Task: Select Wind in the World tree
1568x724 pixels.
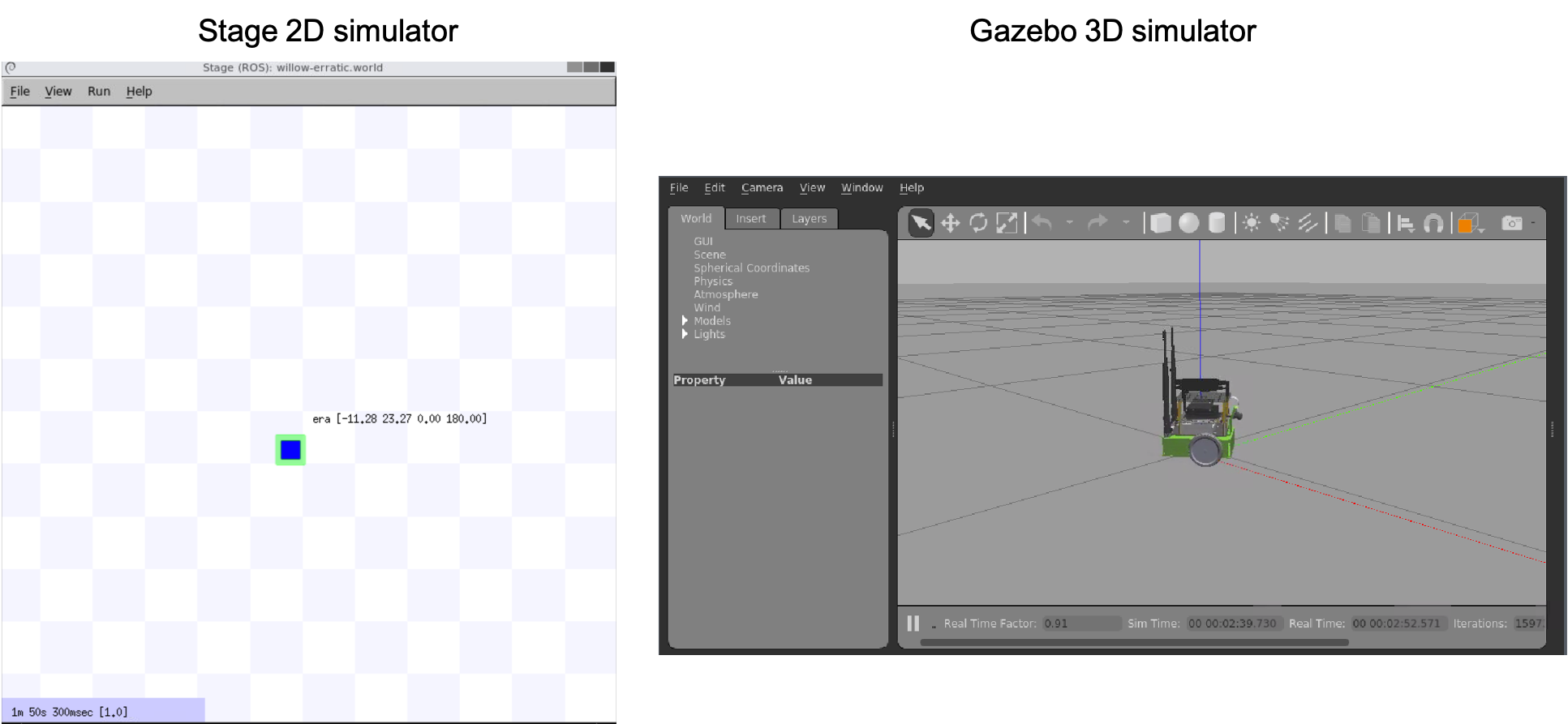Action: [707, 307]
